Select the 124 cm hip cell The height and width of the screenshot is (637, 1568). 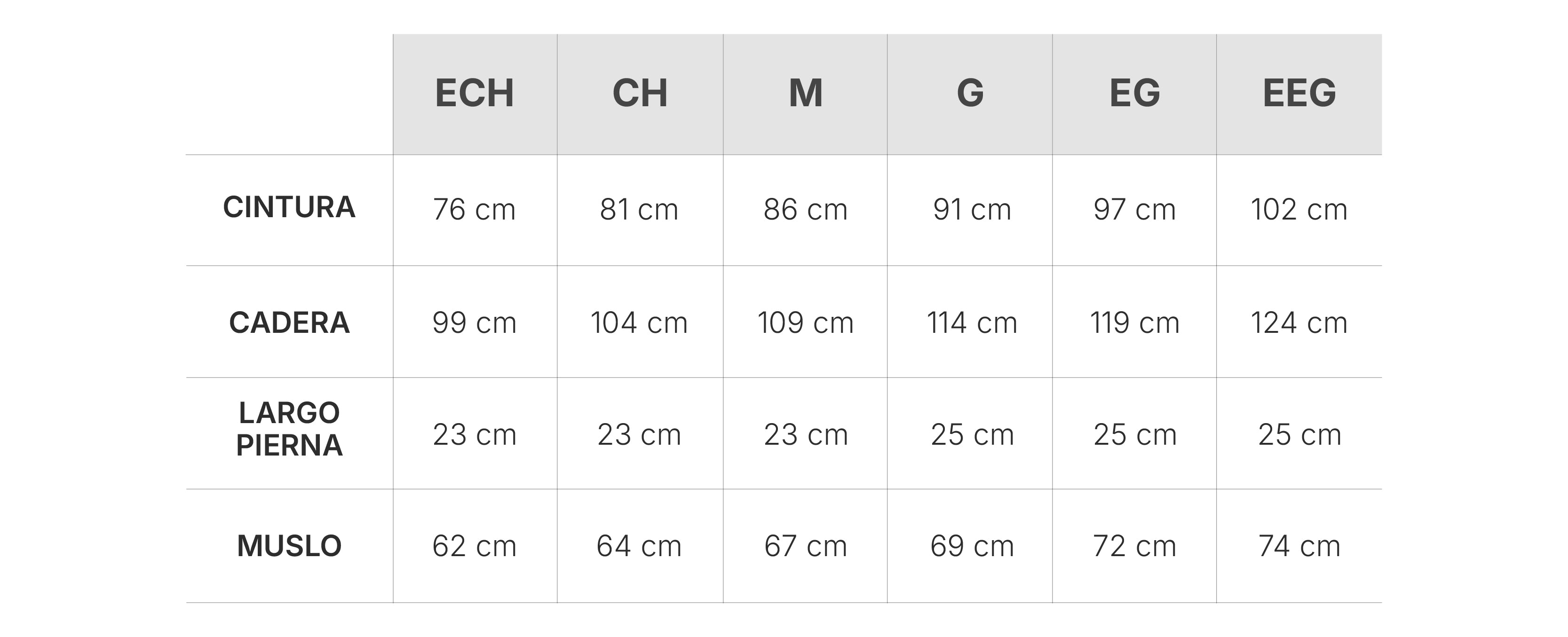pyautogui.click(x=1299, y=323)
